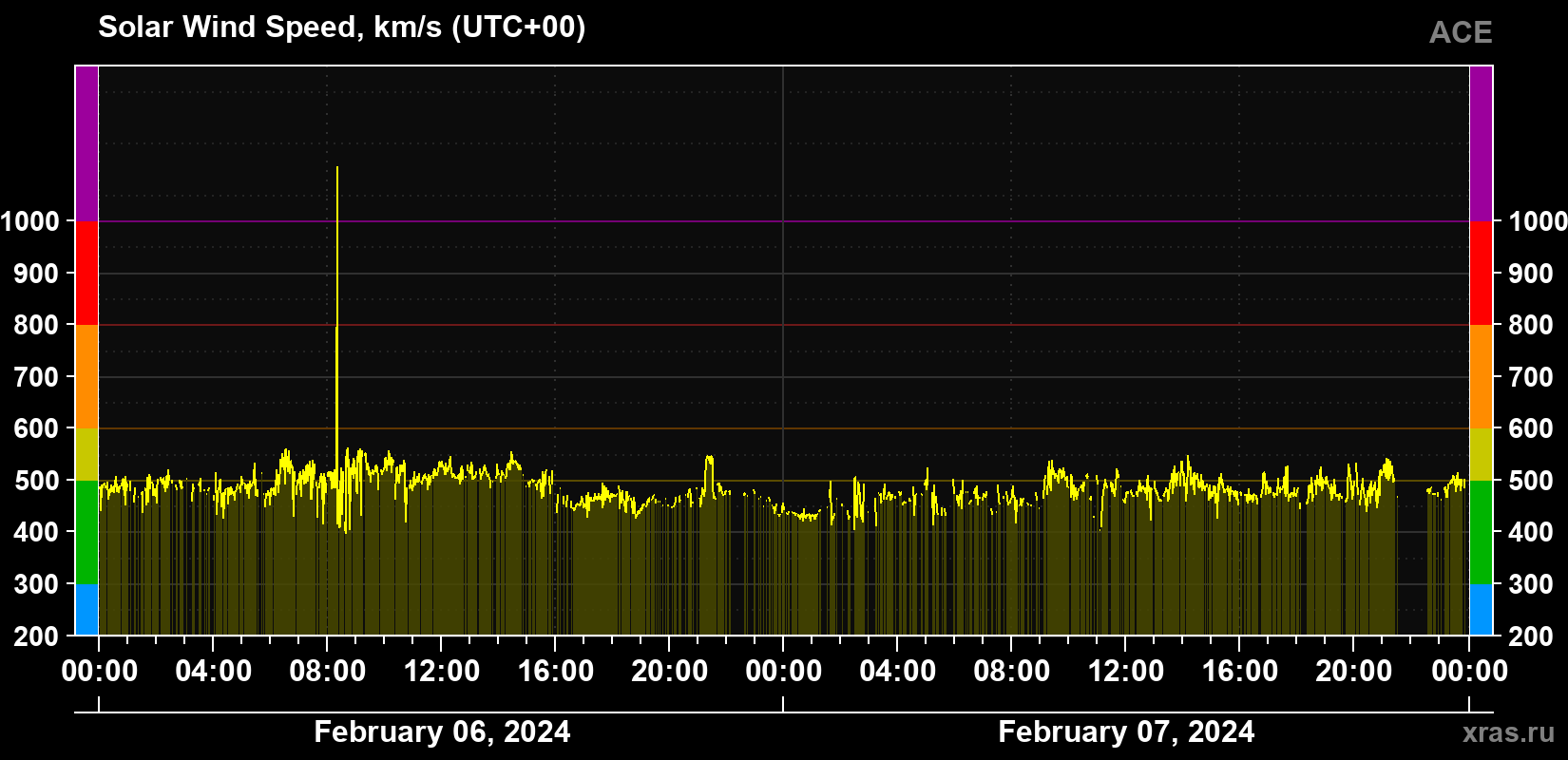Click the 1000 label on the left axis
Screen dimensions: 1568x760
pyautogui.click(x=30, y=221)
